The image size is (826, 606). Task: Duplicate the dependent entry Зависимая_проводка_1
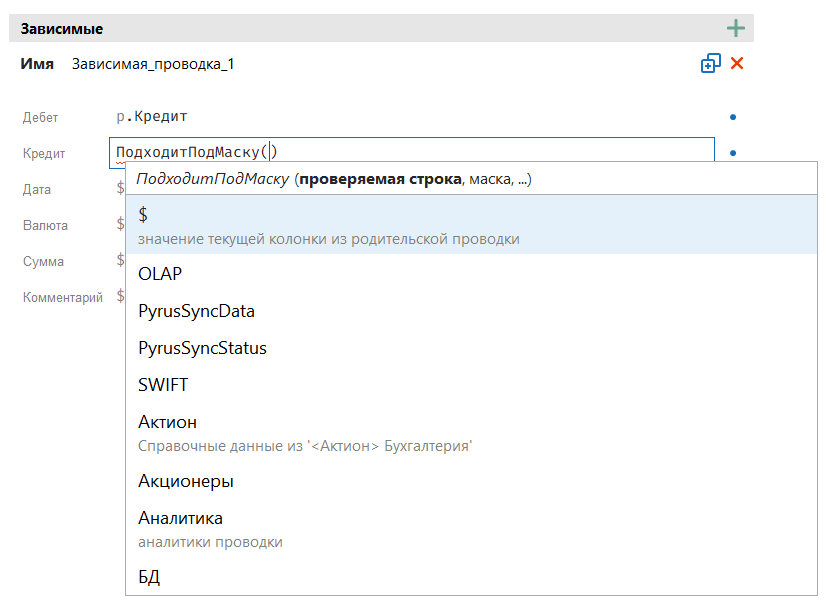click(x=710, y=64)
